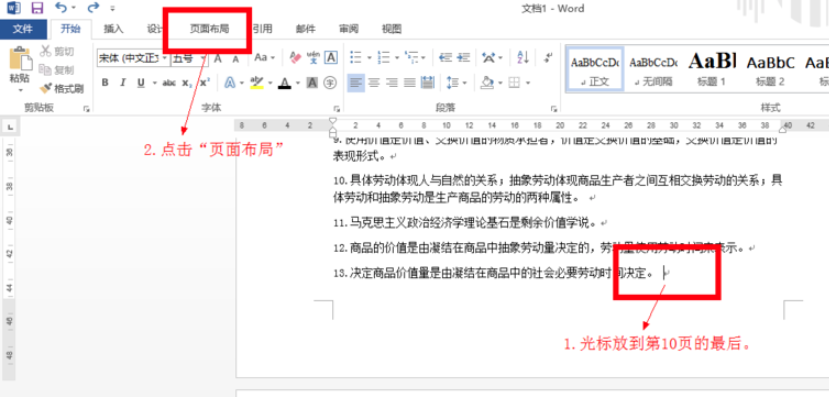Image resolution: width=829 pixels, height=397 pixels.
Task: Apply bulleted list
Action: [x=356, y=57]
